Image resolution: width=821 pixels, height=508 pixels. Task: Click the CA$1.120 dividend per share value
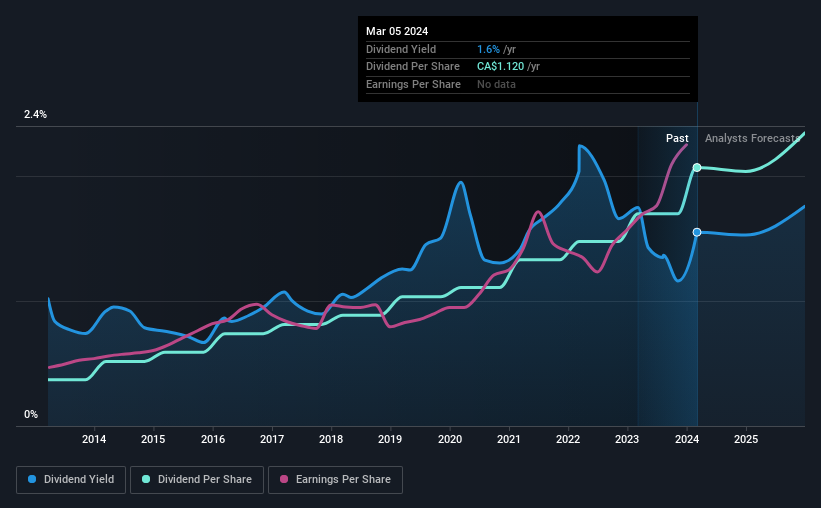pyautogui.click(x=501, y=67)
